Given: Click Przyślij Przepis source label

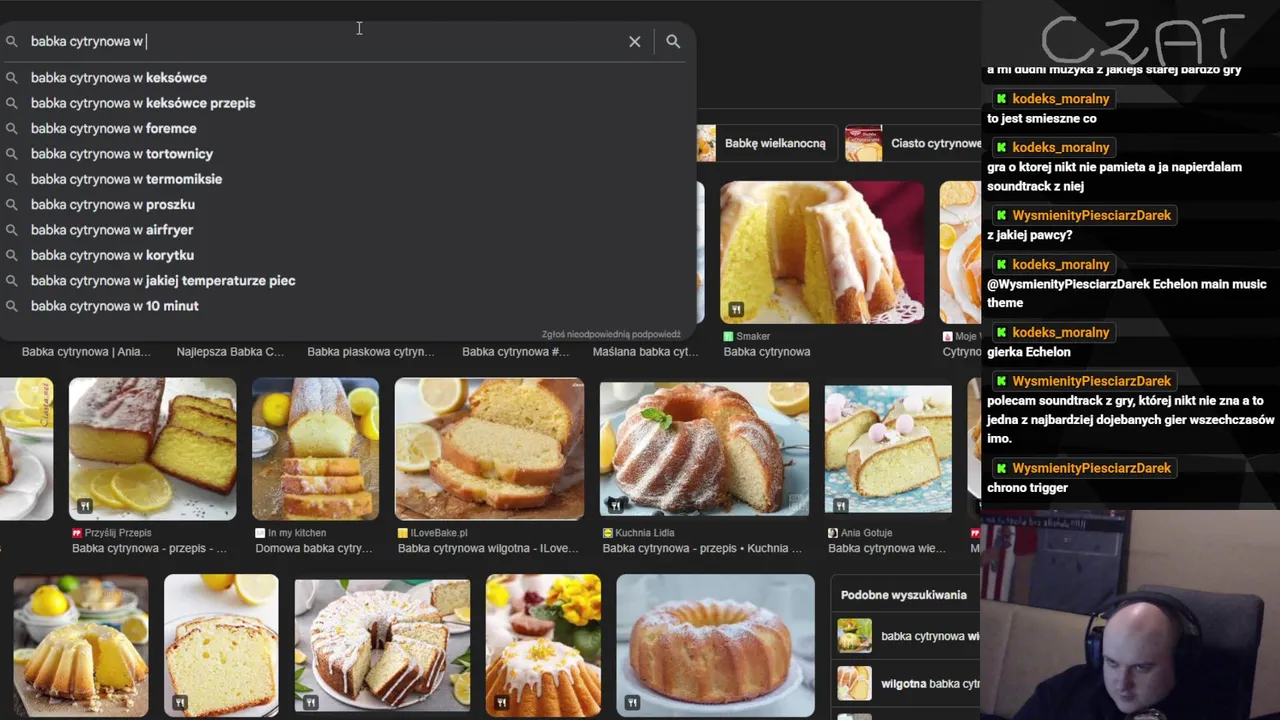Looking at the screenshot, I should click(111, 534).
